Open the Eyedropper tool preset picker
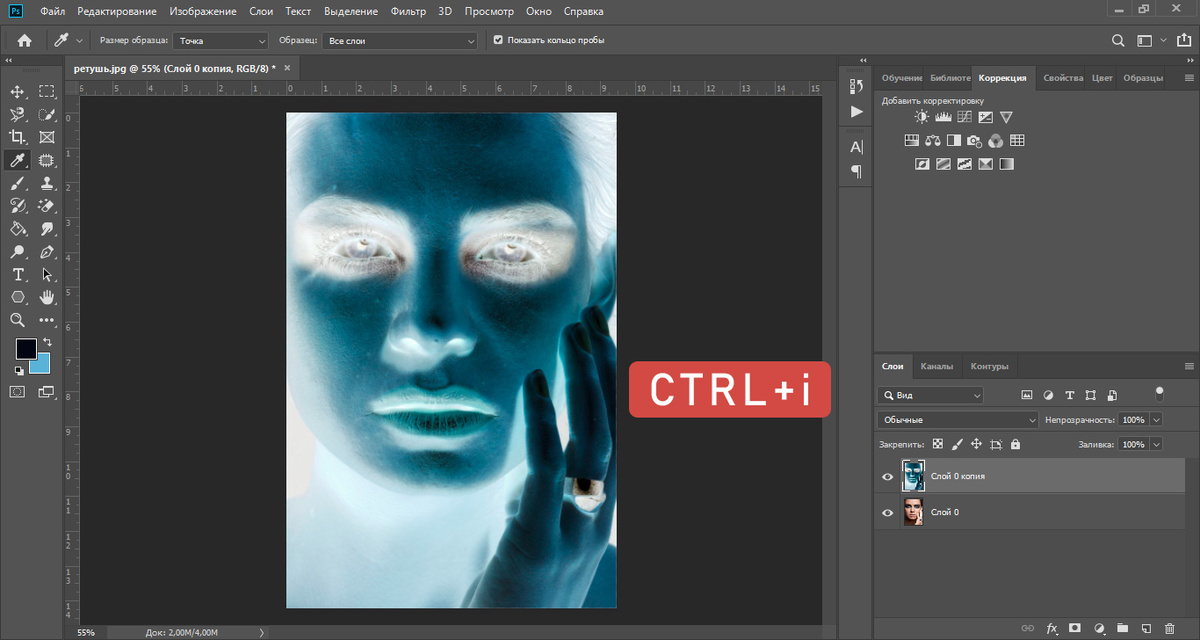This screenshot has width=1200, height=640. click(x=70, y=41)
